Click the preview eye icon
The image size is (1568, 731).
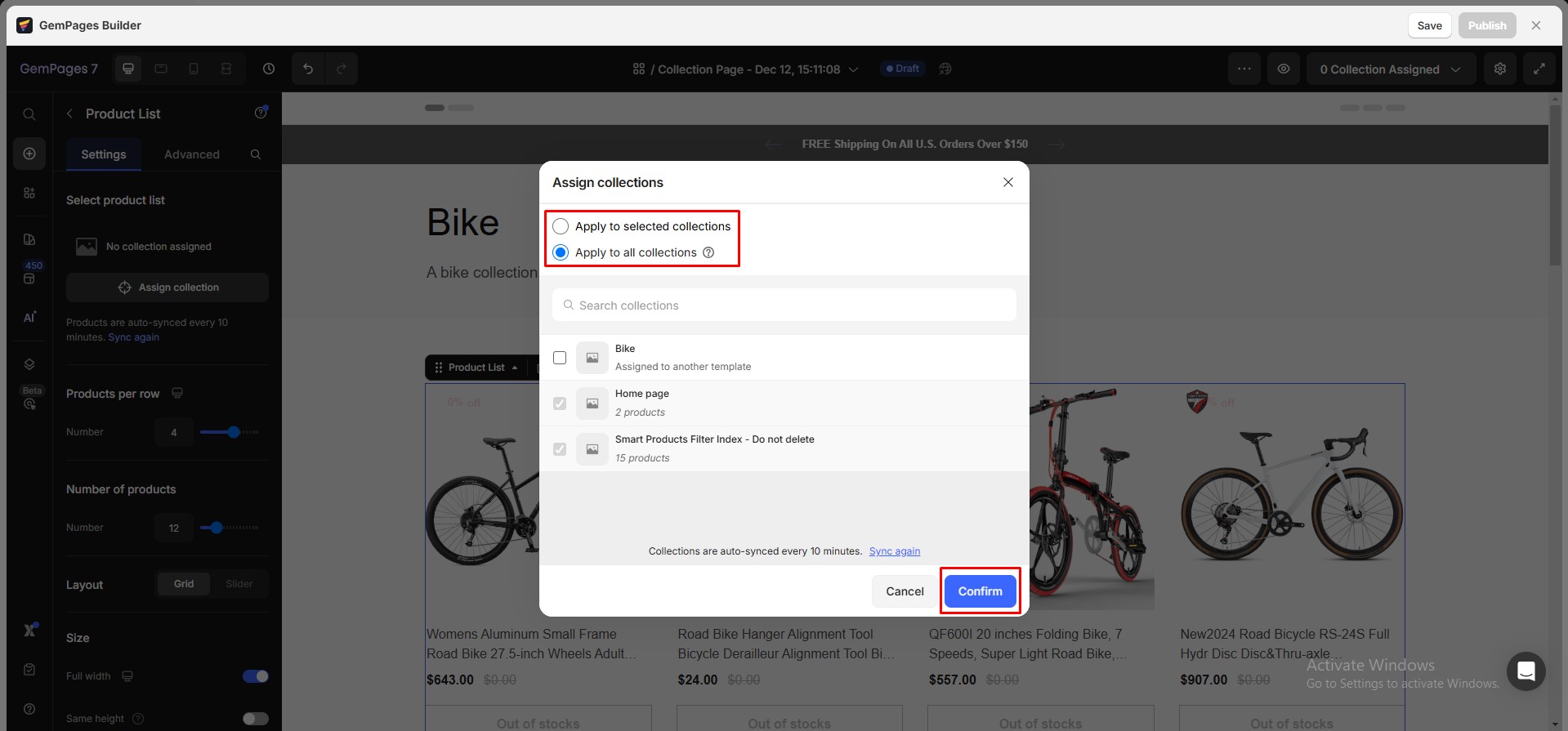1284,69
